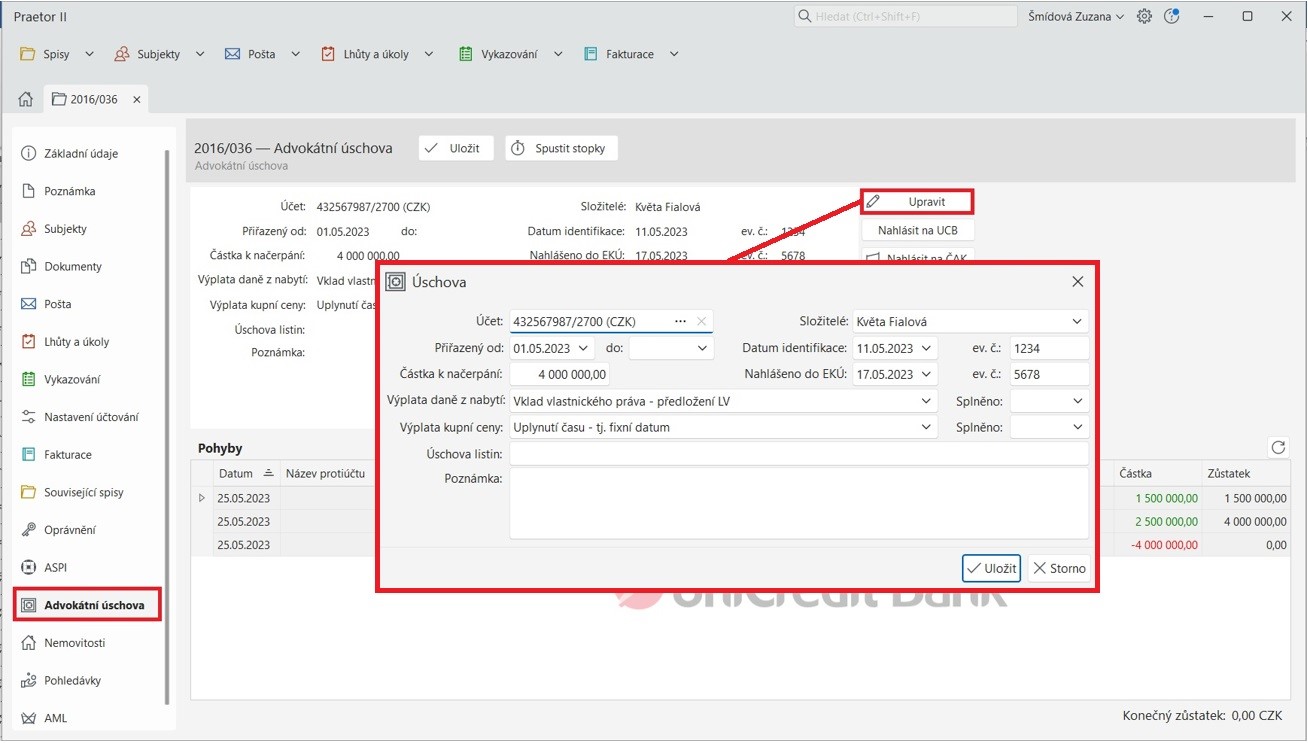Save the Úschova dialog with Uložit

click(990, 568)
